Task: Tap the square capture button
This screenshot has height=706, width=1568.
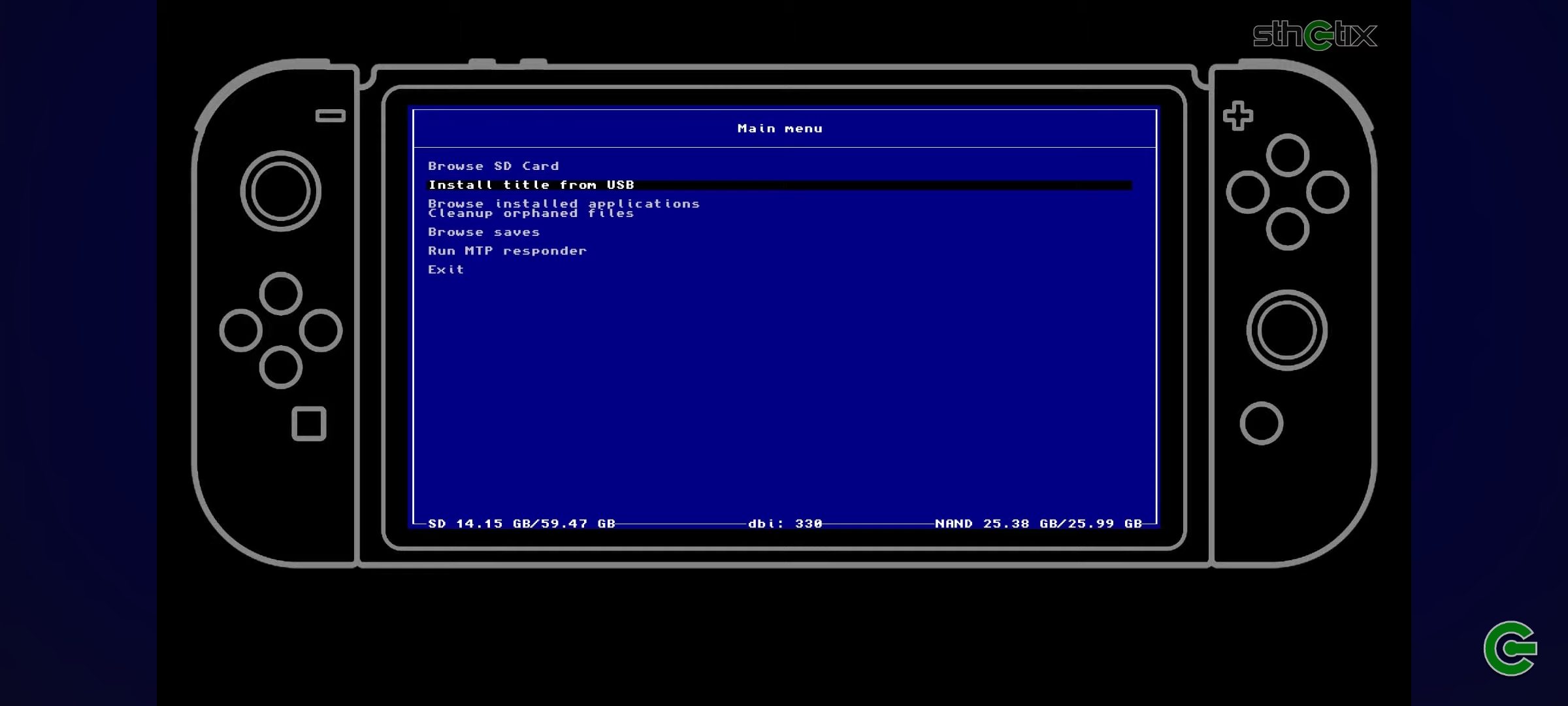Action: click(308, 424)
